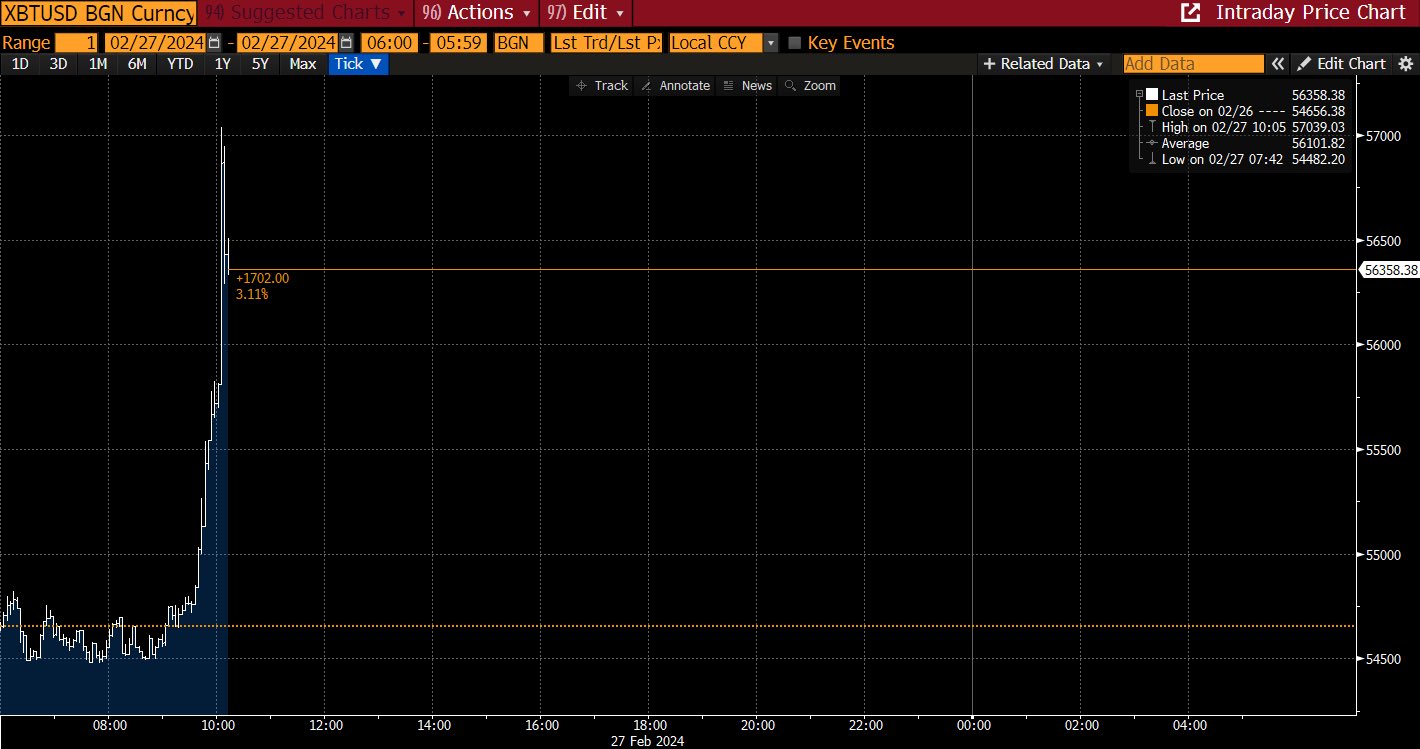The width and height of the screenshot is (1420, 749).
Task: Expand the Local CCY dropdown
Action: (x=770, y=43)
